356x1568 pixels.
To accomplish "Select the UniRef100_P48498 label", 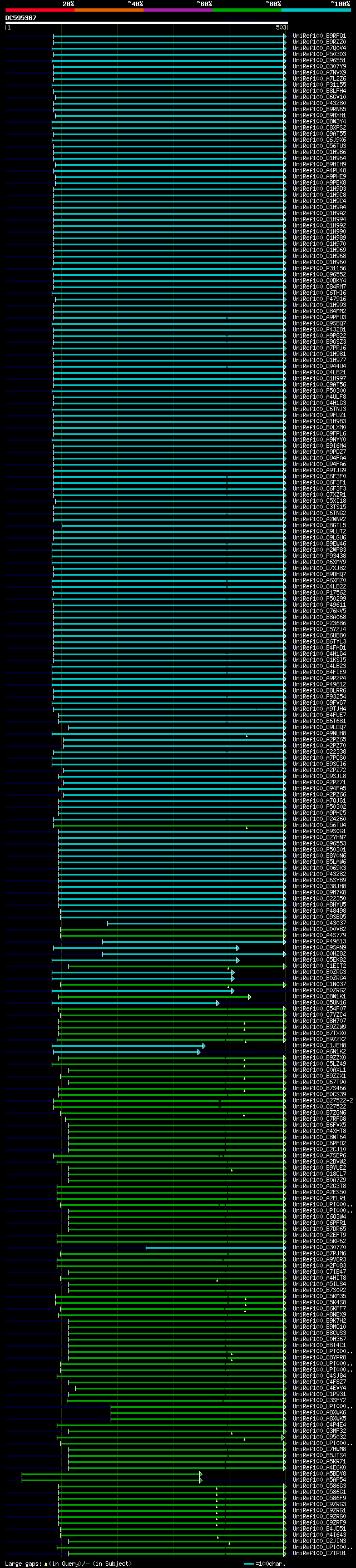I will [x=319, y=911].
